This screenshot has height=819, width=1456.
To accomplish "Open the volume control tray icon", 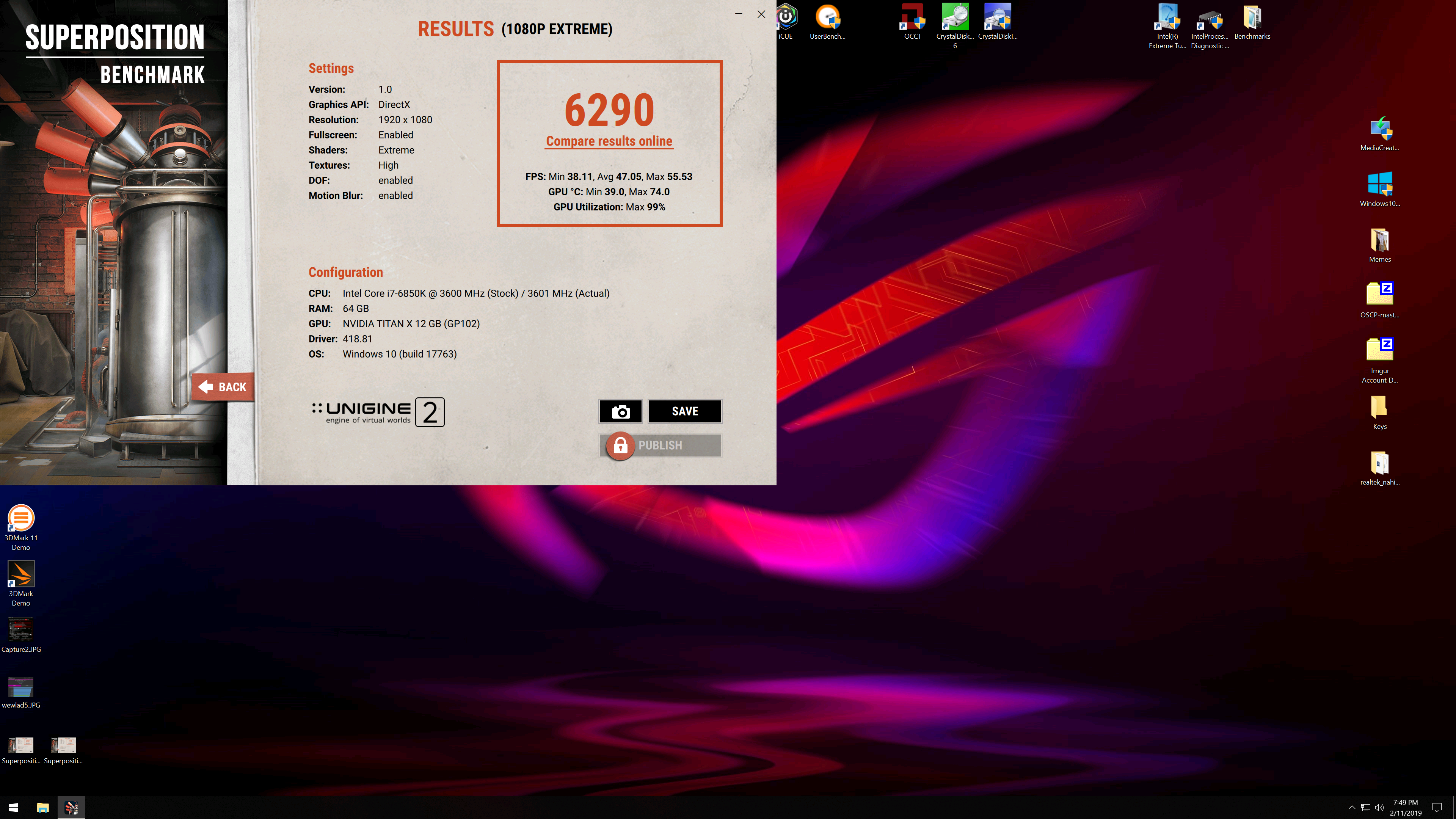I will [x=1379, y=808].
